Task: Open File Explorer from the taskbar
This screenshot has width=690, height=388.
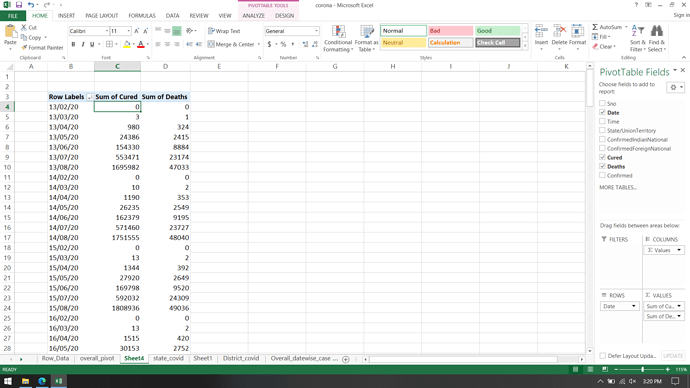Action: pos(25,381)
